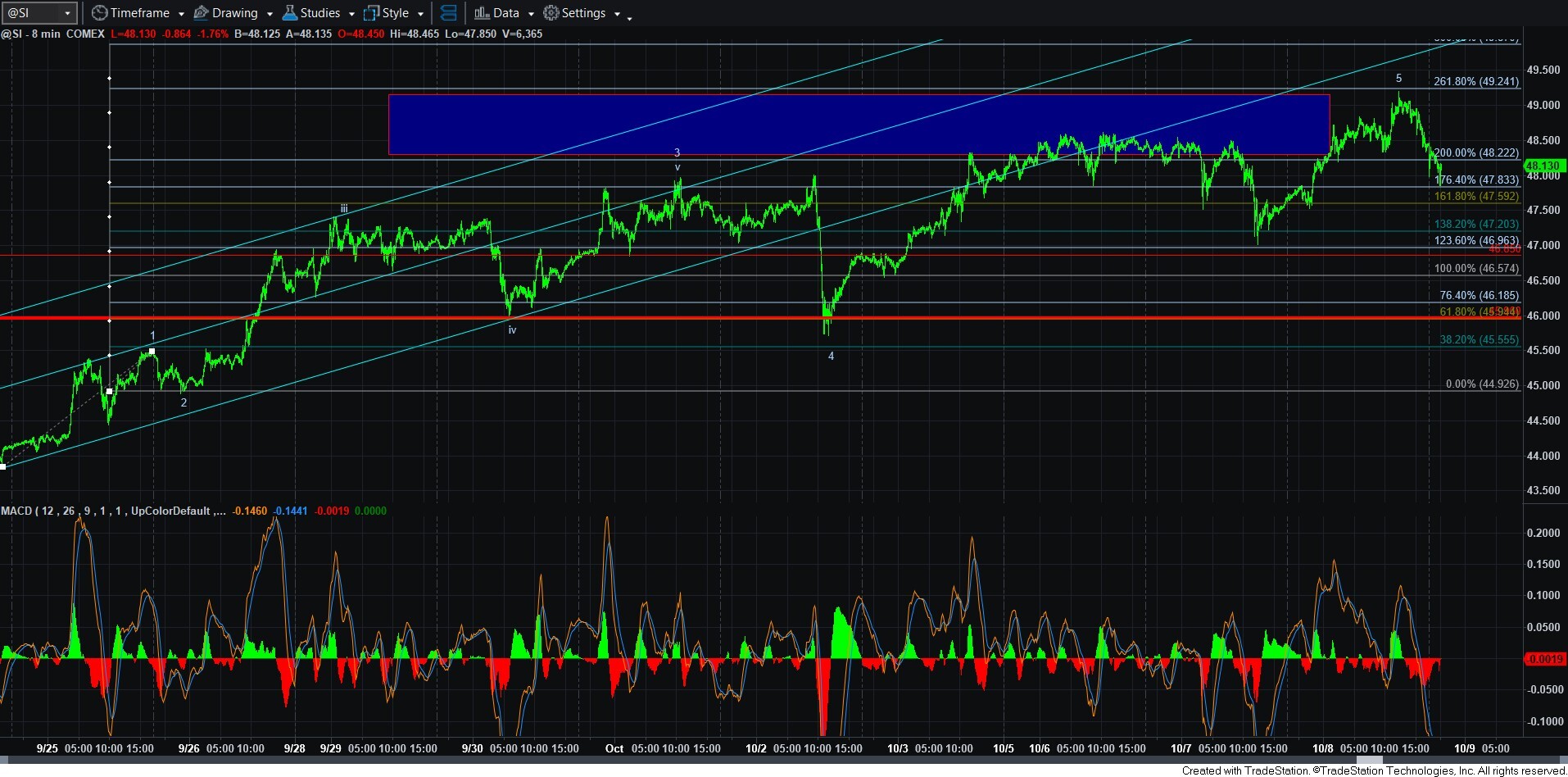
Task: Expand the arrow beside Settings
Action: point(617,14)
